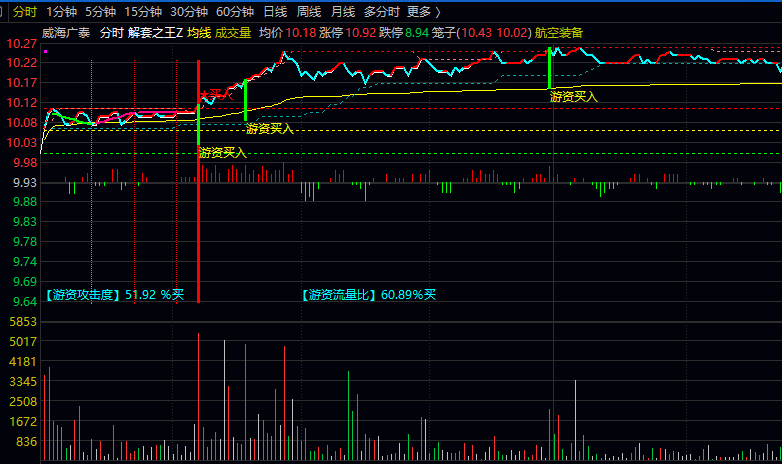
Task: Select the 60分钟 chart period
Action: tap(235, 11)
